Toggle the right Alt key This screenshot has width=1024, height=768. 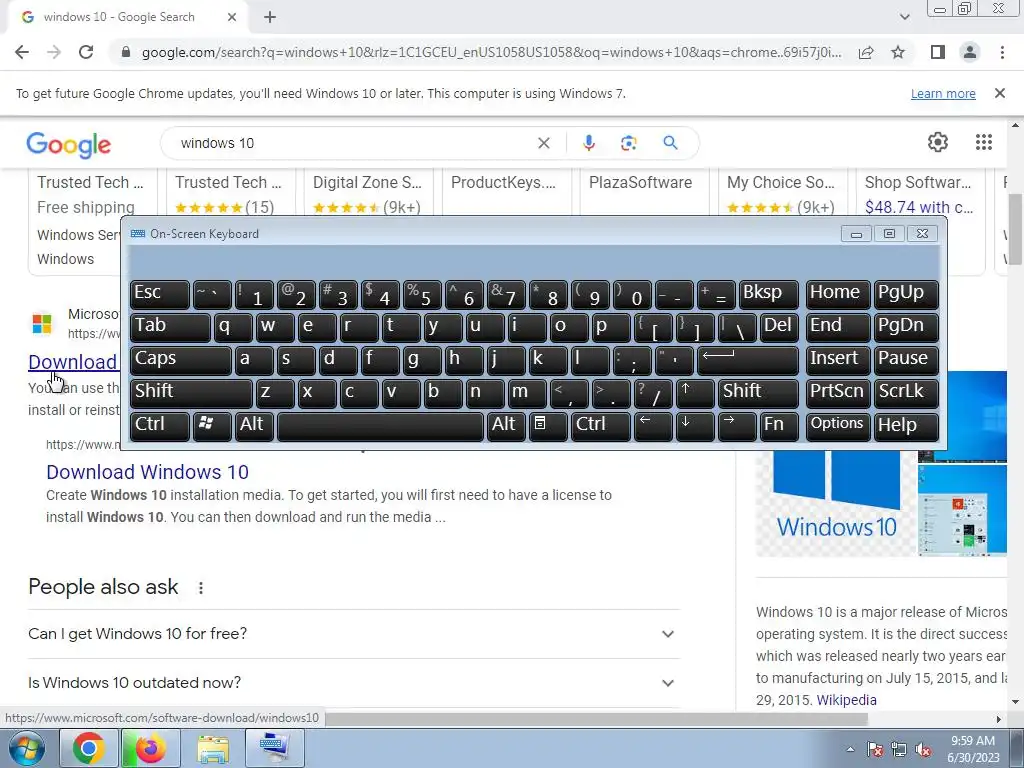pyautogui.click(x=505, y=426)
